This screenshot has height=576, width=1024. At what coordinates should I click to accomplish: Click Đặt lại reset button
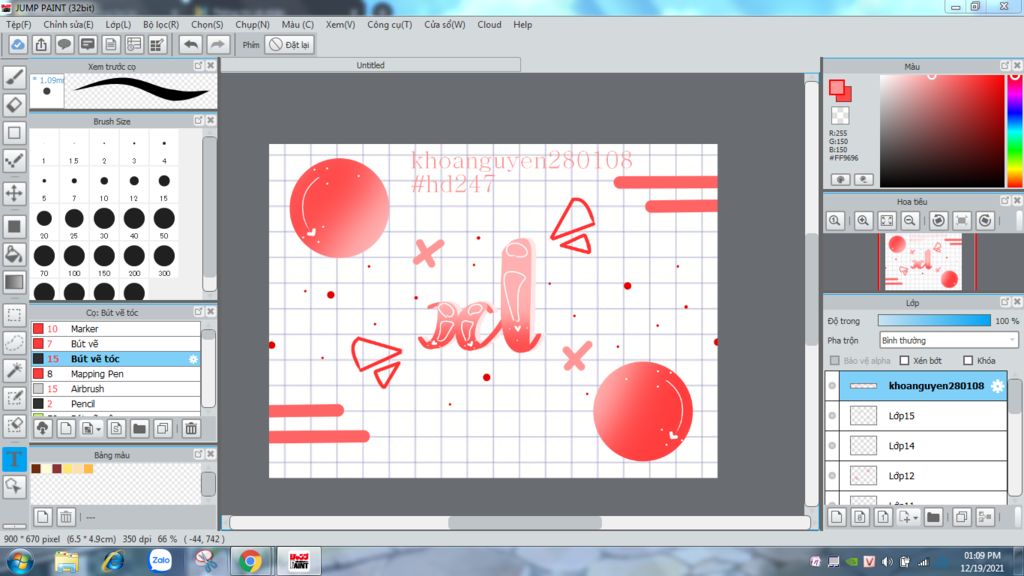(290, 45)
